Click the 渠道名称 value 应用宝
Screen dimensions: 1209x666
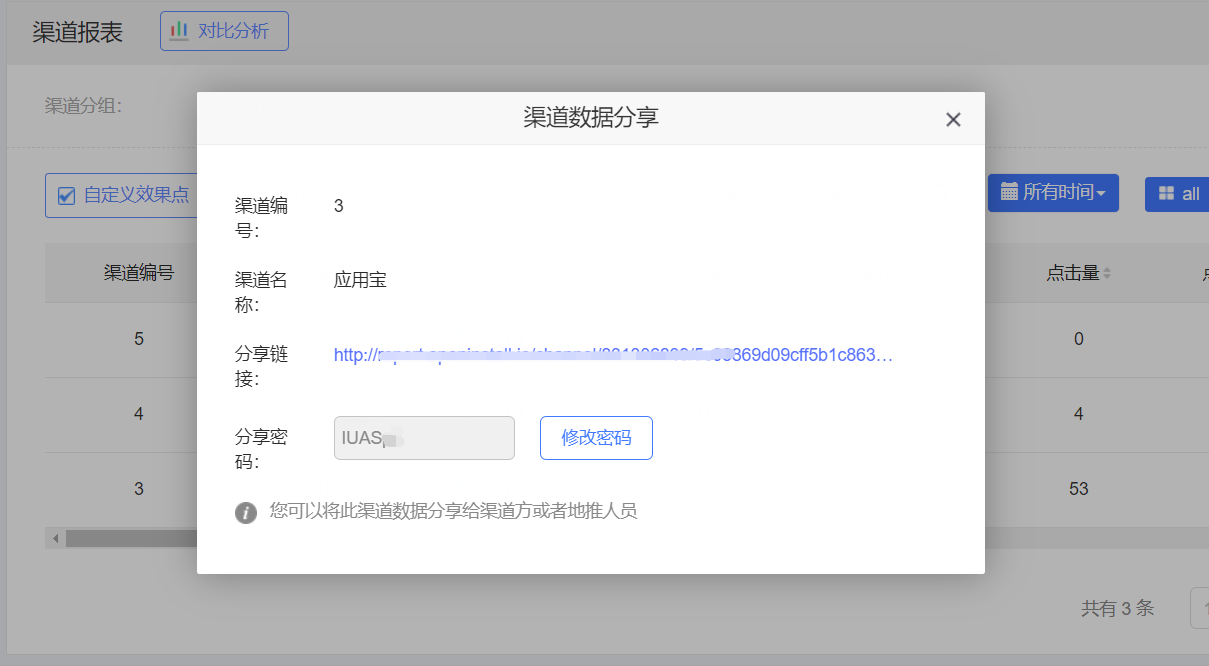point(360,280)
